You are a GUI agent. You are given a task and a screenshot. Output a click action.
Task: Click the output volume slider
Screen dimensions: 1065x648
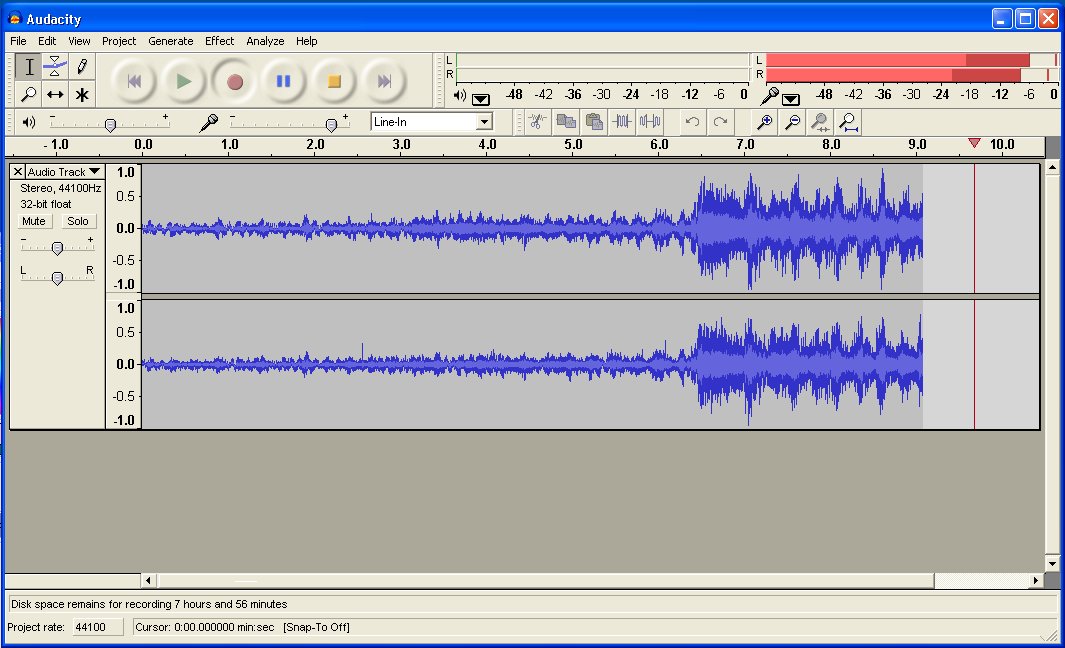(x=109, y=123)
